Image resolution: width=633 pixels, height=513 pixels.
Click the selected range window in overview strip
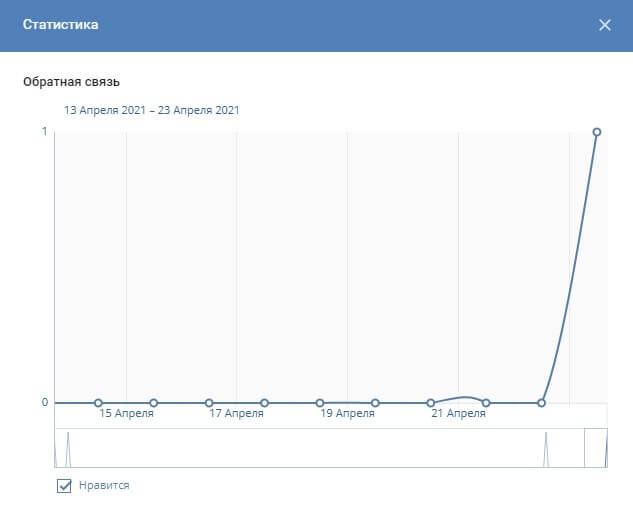[596, 447]
